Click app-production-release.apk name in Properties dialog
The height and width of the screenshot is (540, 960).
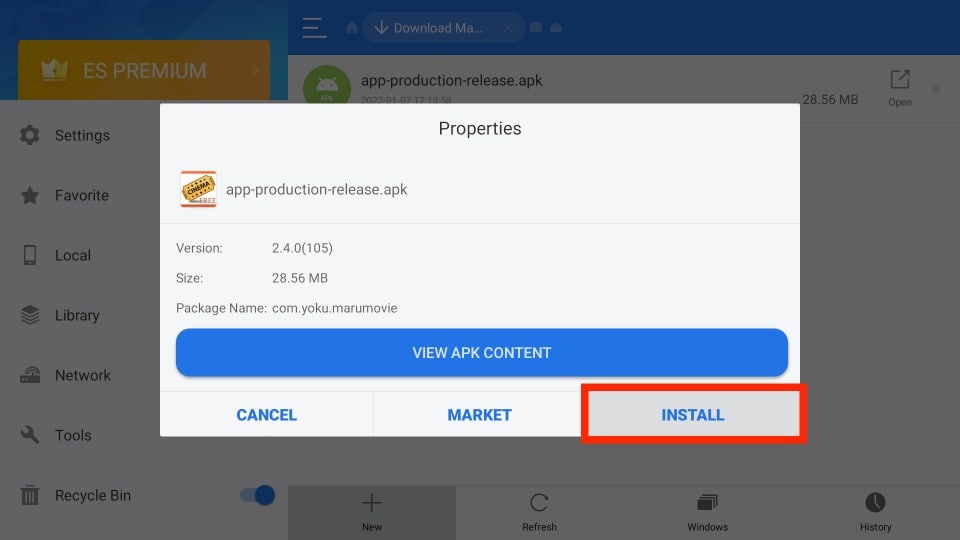pyautogui.click(x=317, y=189)
